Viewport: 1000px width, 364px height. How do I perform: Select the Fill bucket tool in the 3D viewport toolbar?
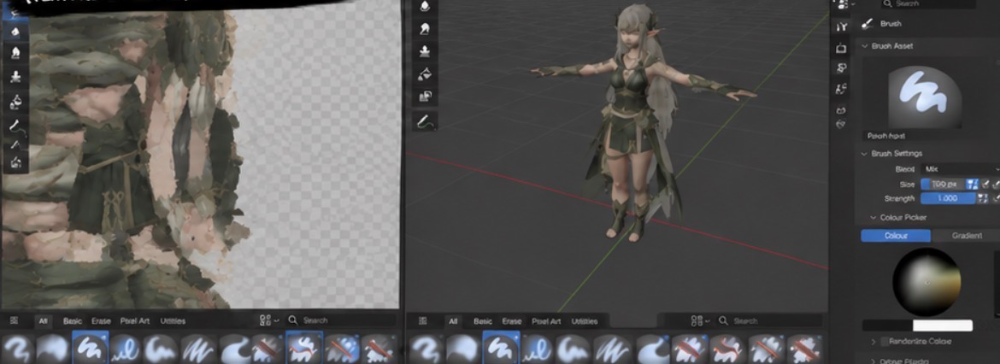[x=425, y=74]
